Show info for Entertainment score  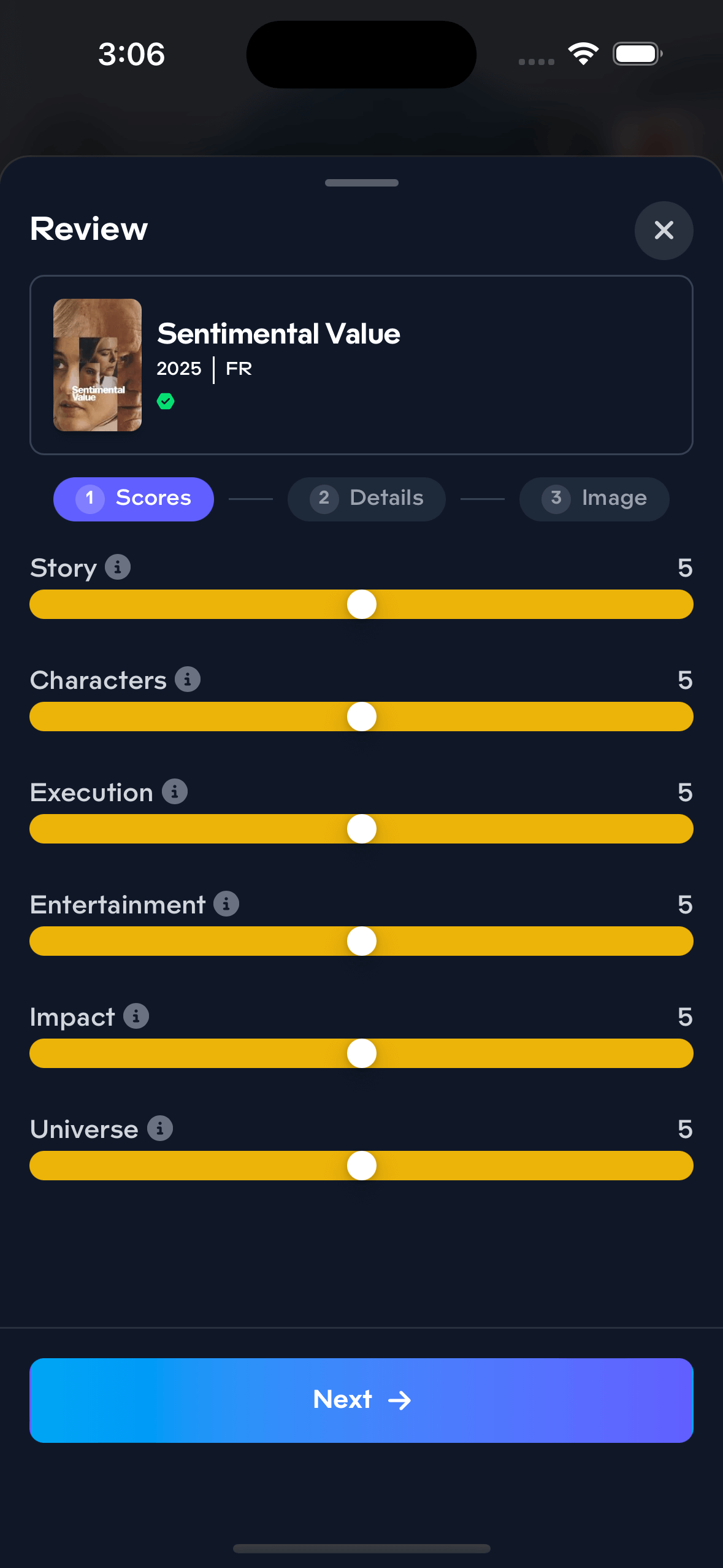coord(226,904)
